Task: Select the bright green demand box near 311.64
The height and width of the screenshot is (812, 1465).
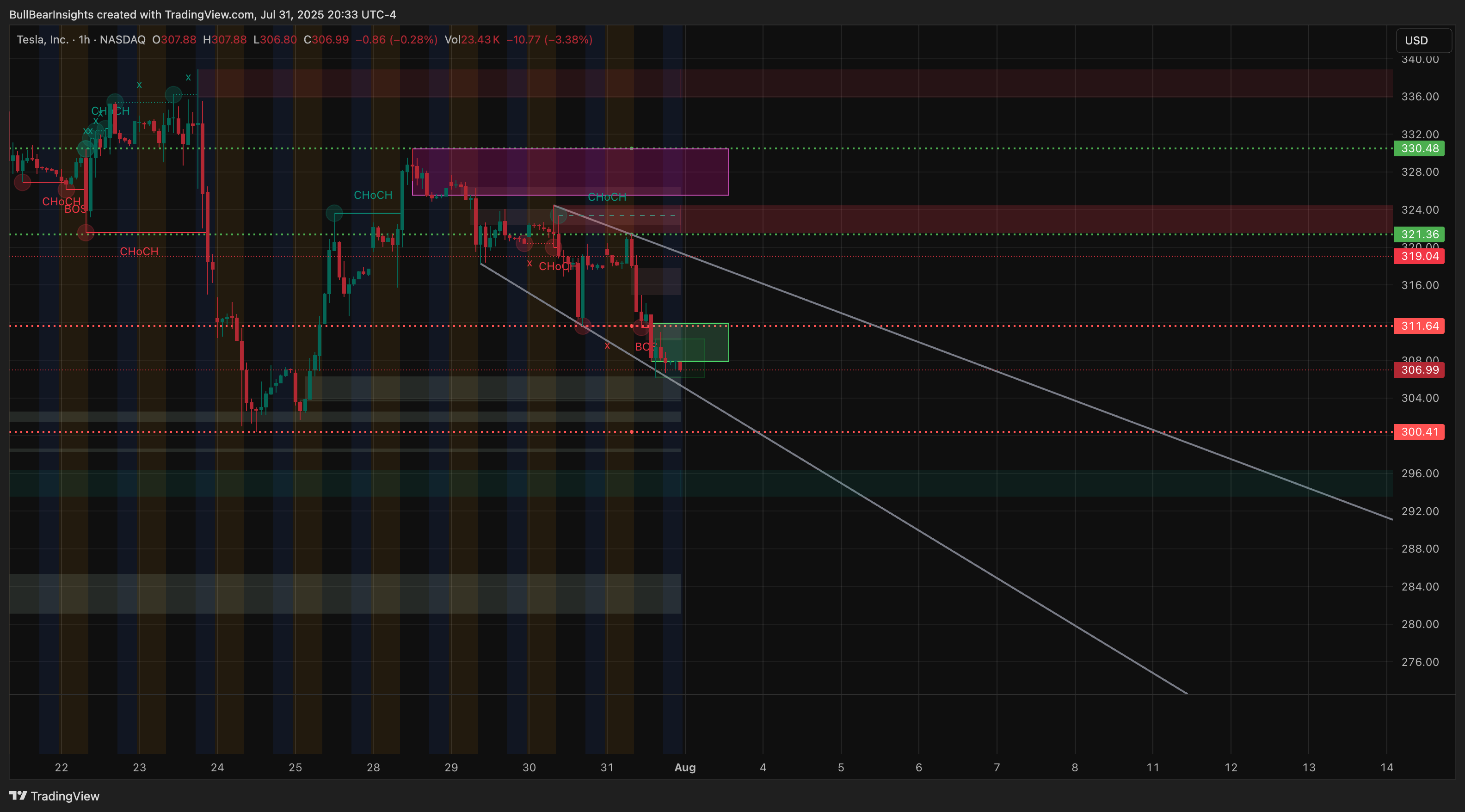Action: point(690,342)
